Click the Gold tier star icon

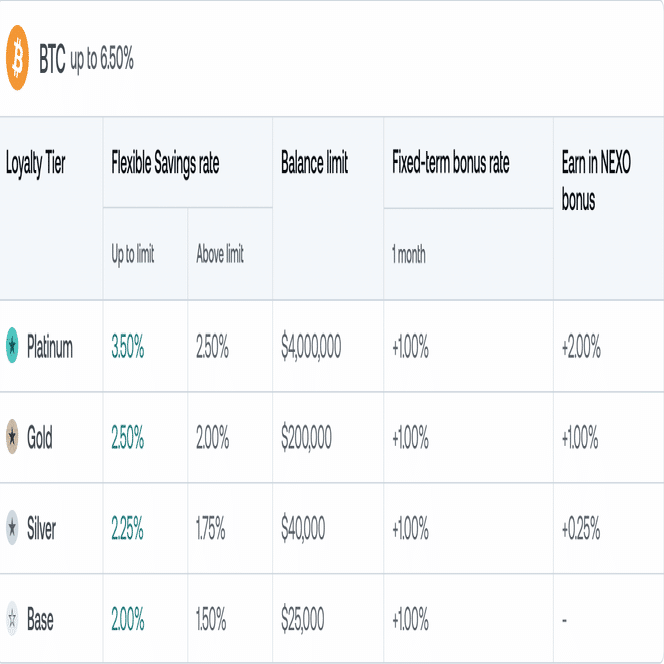coord(12,437)
